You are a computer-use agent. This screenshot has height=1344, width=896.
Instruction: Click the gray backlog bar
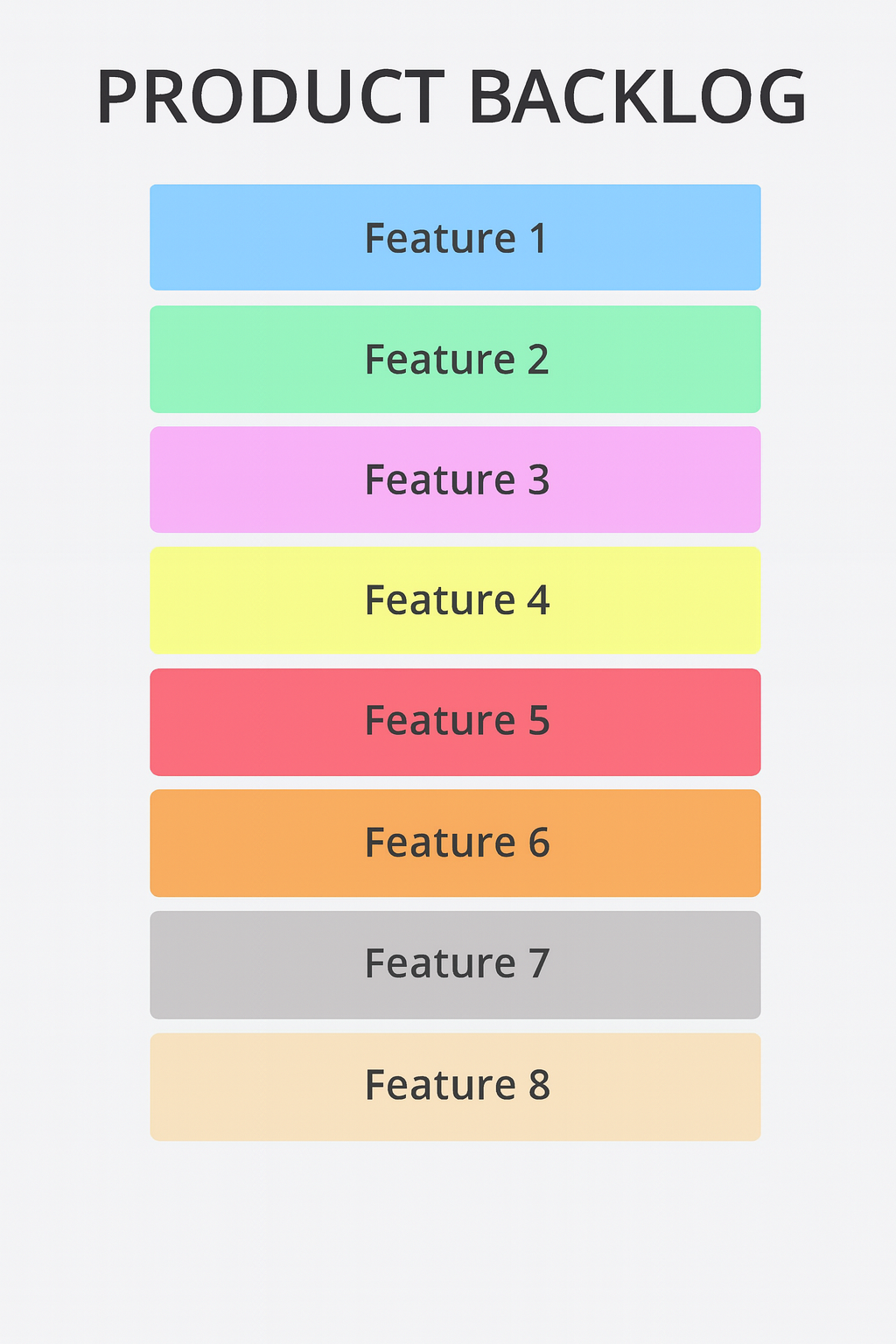tap(262, 964)
